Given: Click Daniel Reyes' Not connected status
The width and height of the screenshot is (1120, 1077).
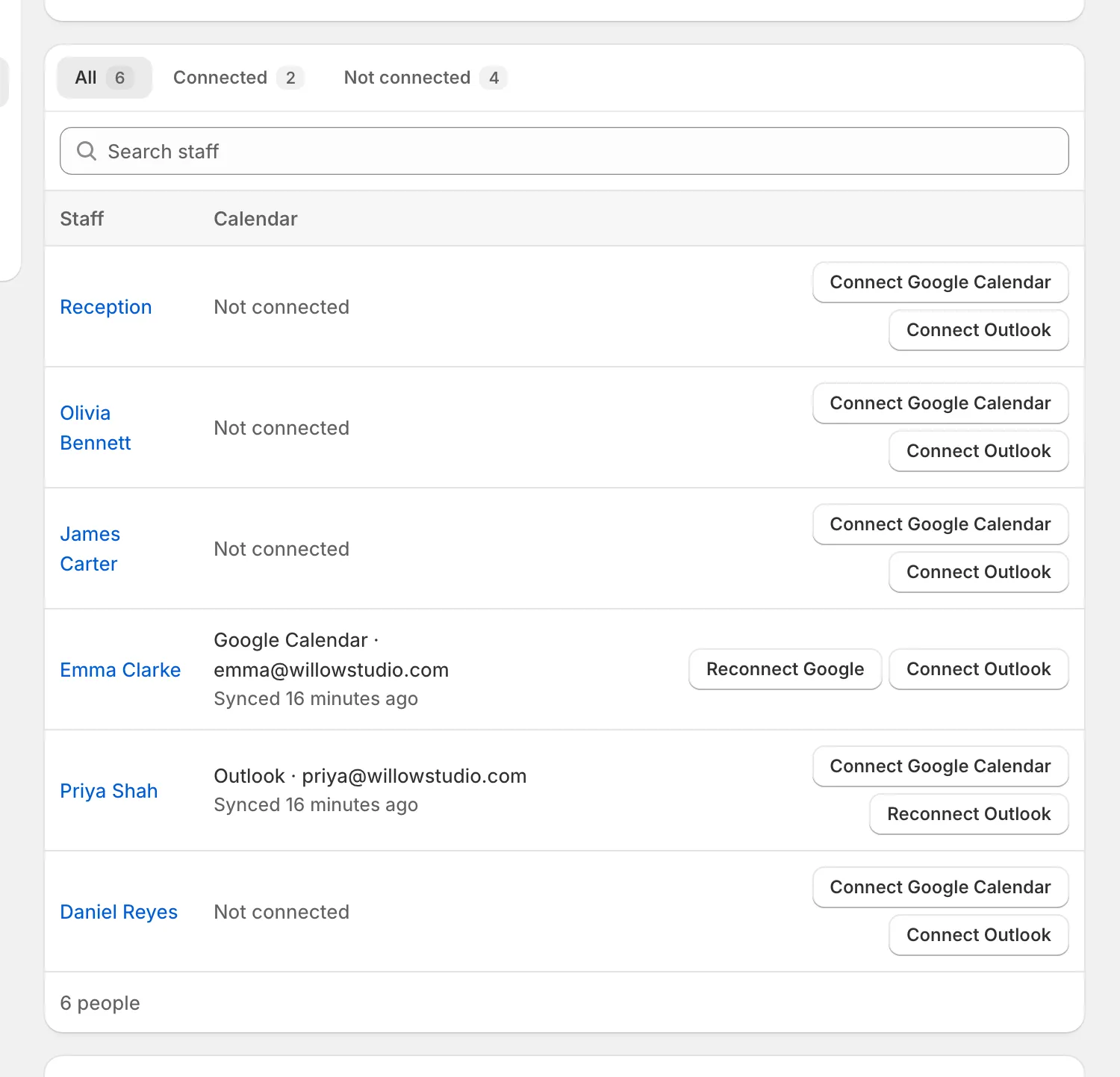Looking at the screenshot, I should (x=281, y=912).
